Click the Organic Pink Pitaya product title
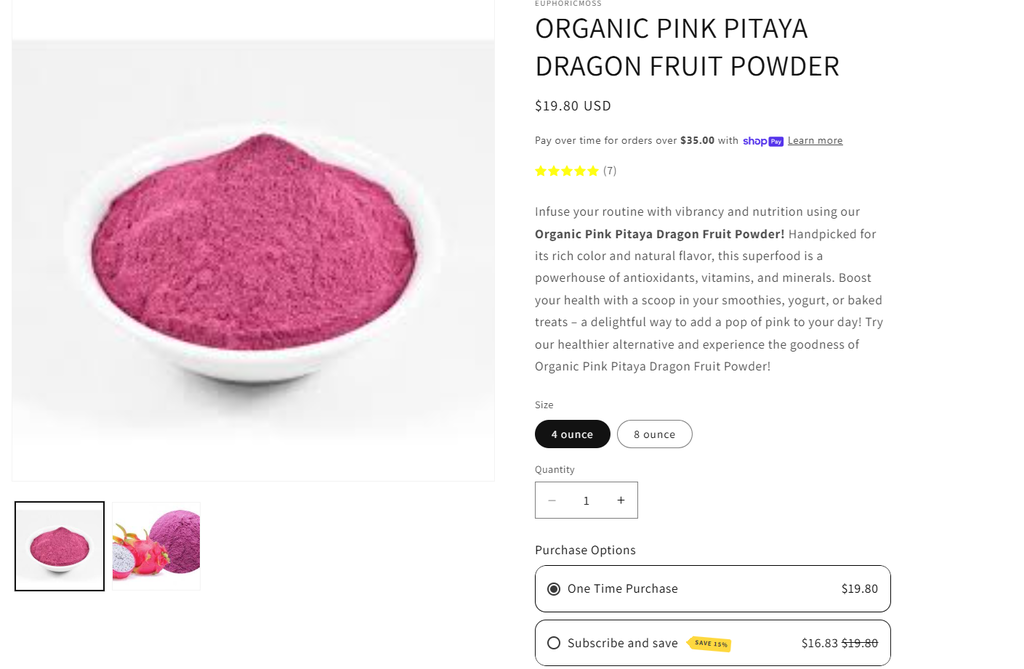Viewport: 1024px width, 669px height. [686, 47]
